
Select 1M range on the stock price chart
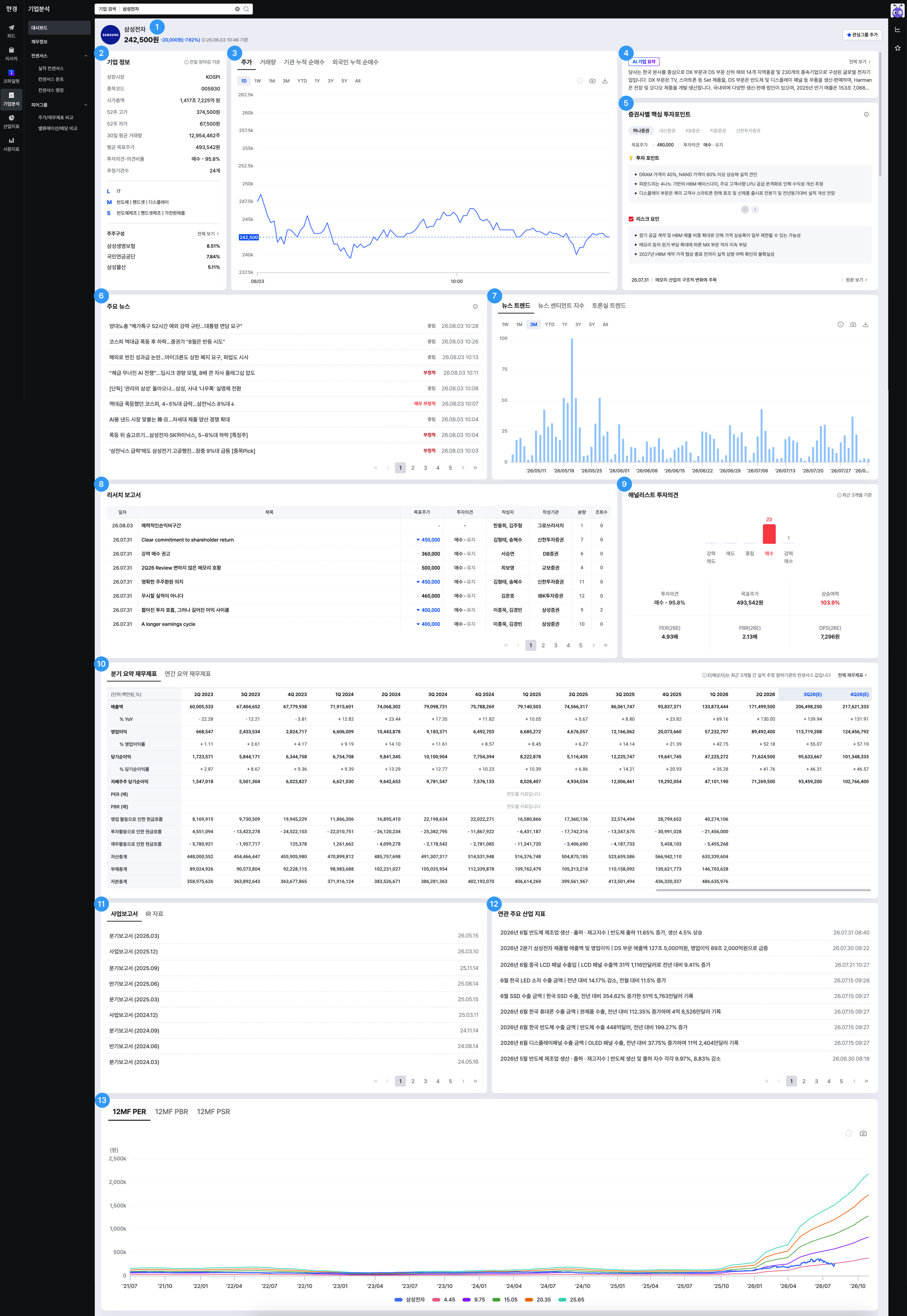pyautogui.click(x=272, y=81)
